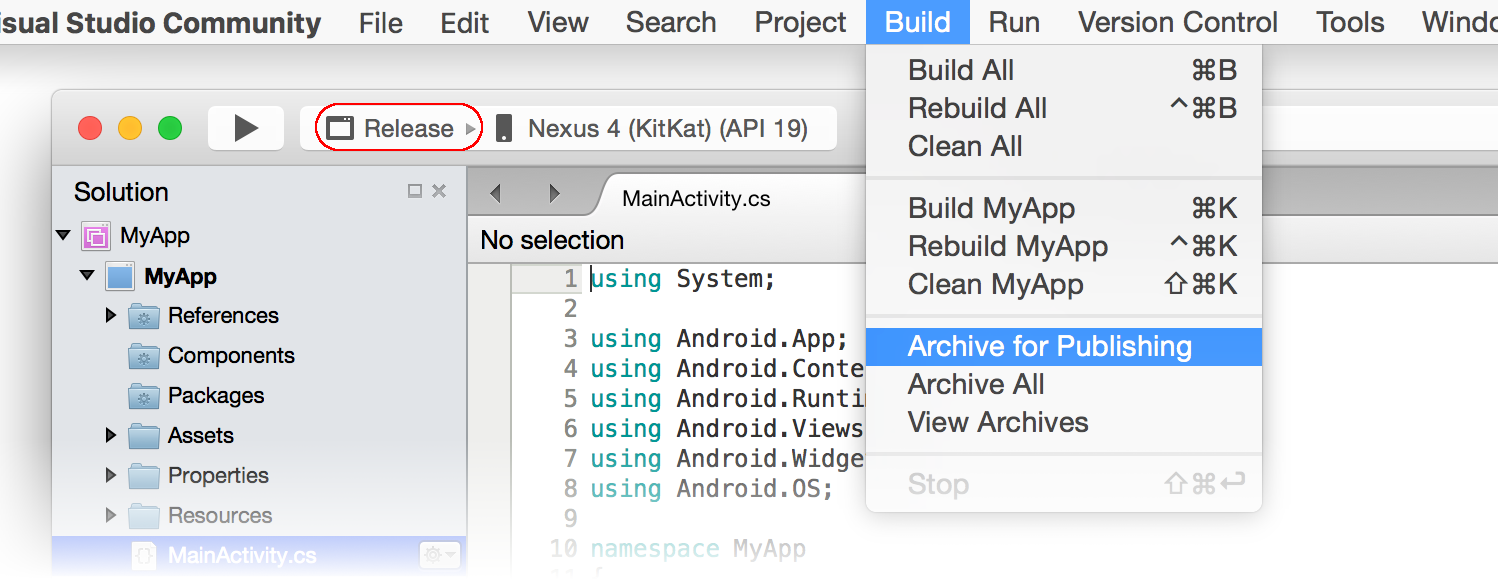The image size is (1498, 582).
Task: Choose Archive for Publishing menu item
Action: [1050, 346]
